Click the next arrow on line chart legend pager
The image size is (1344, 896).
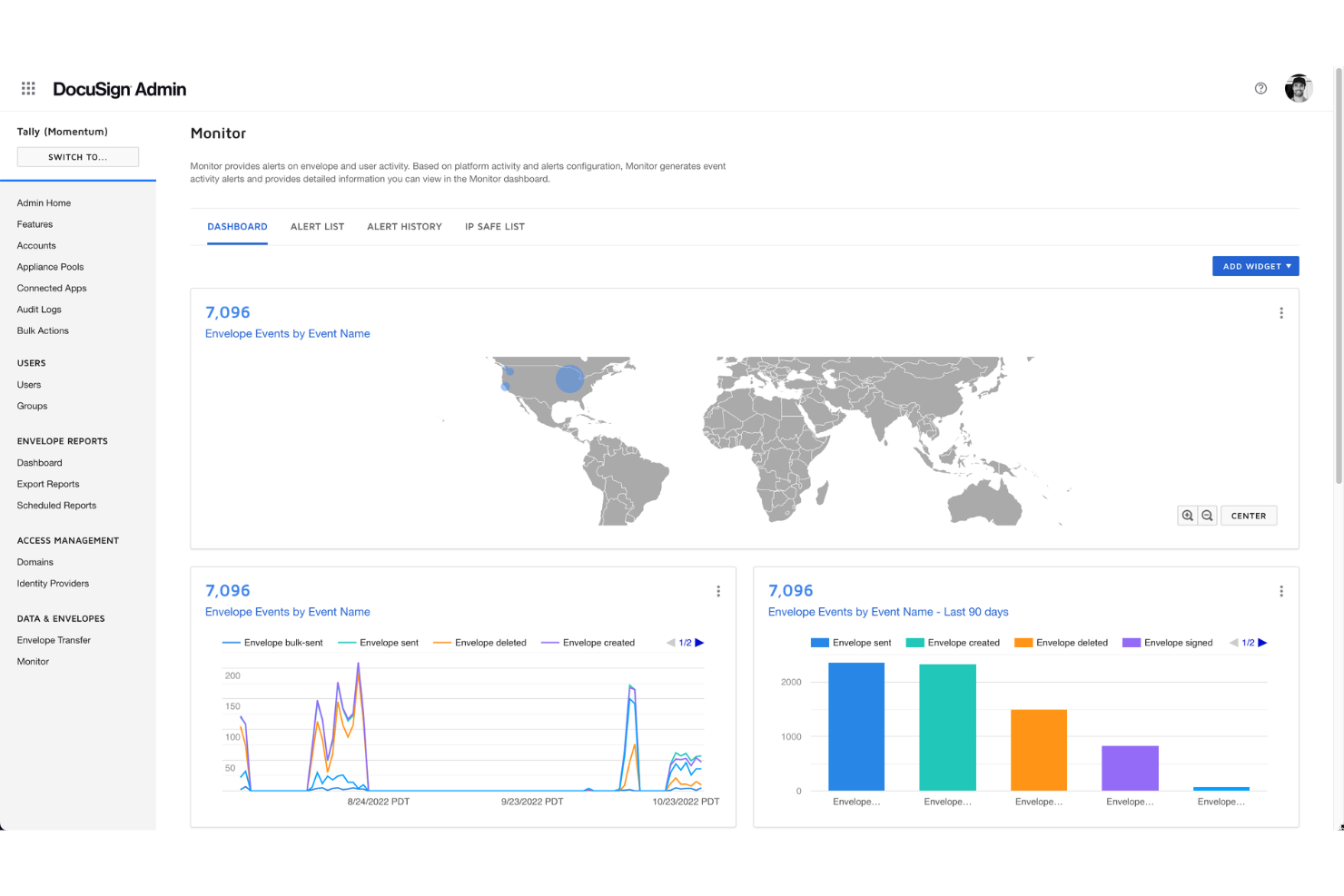[701, 642]
